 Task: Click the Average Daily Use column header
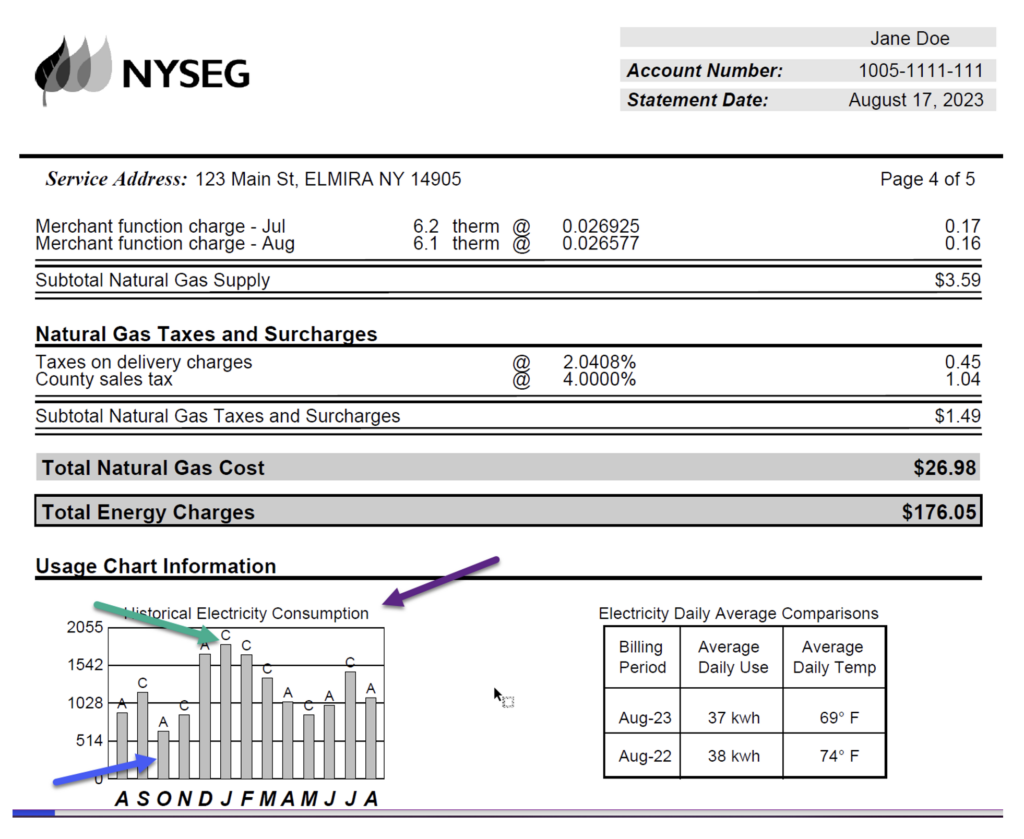pos(732,657)
